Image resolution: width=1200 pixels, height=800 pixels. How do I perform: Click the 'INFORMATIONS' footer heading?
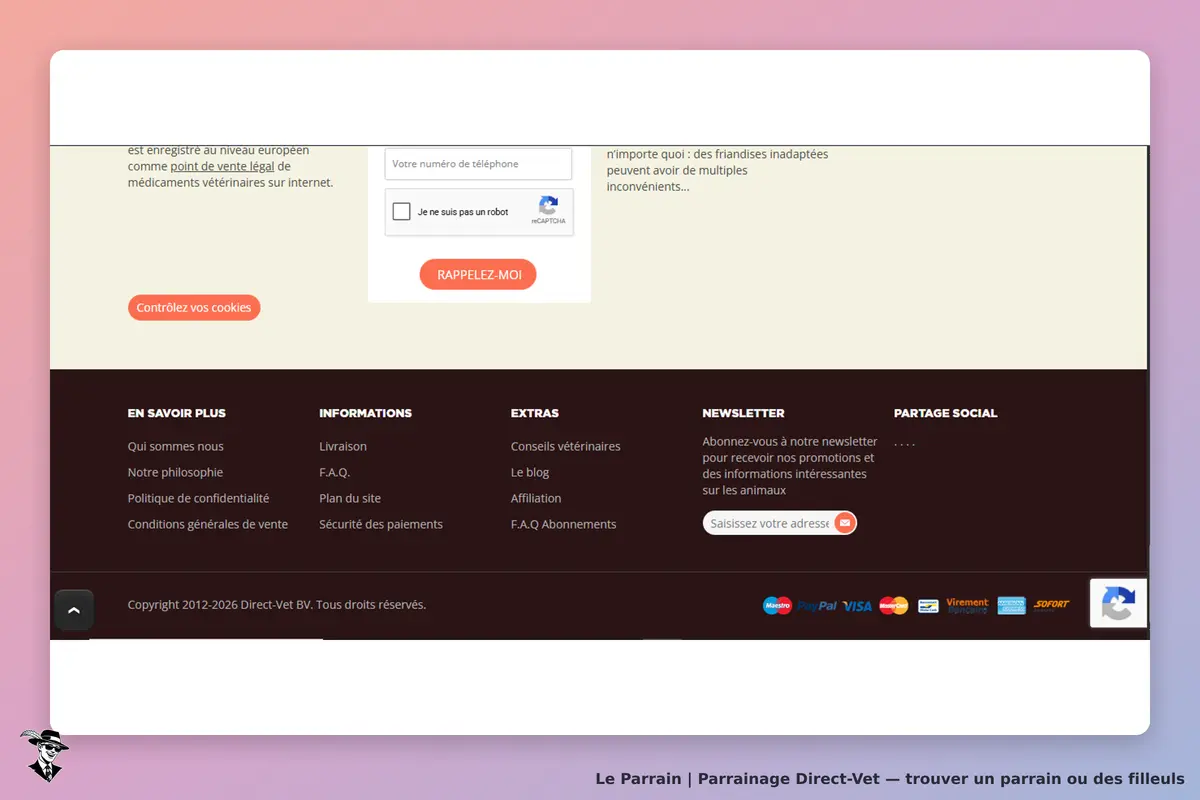[x=365, y=413]
